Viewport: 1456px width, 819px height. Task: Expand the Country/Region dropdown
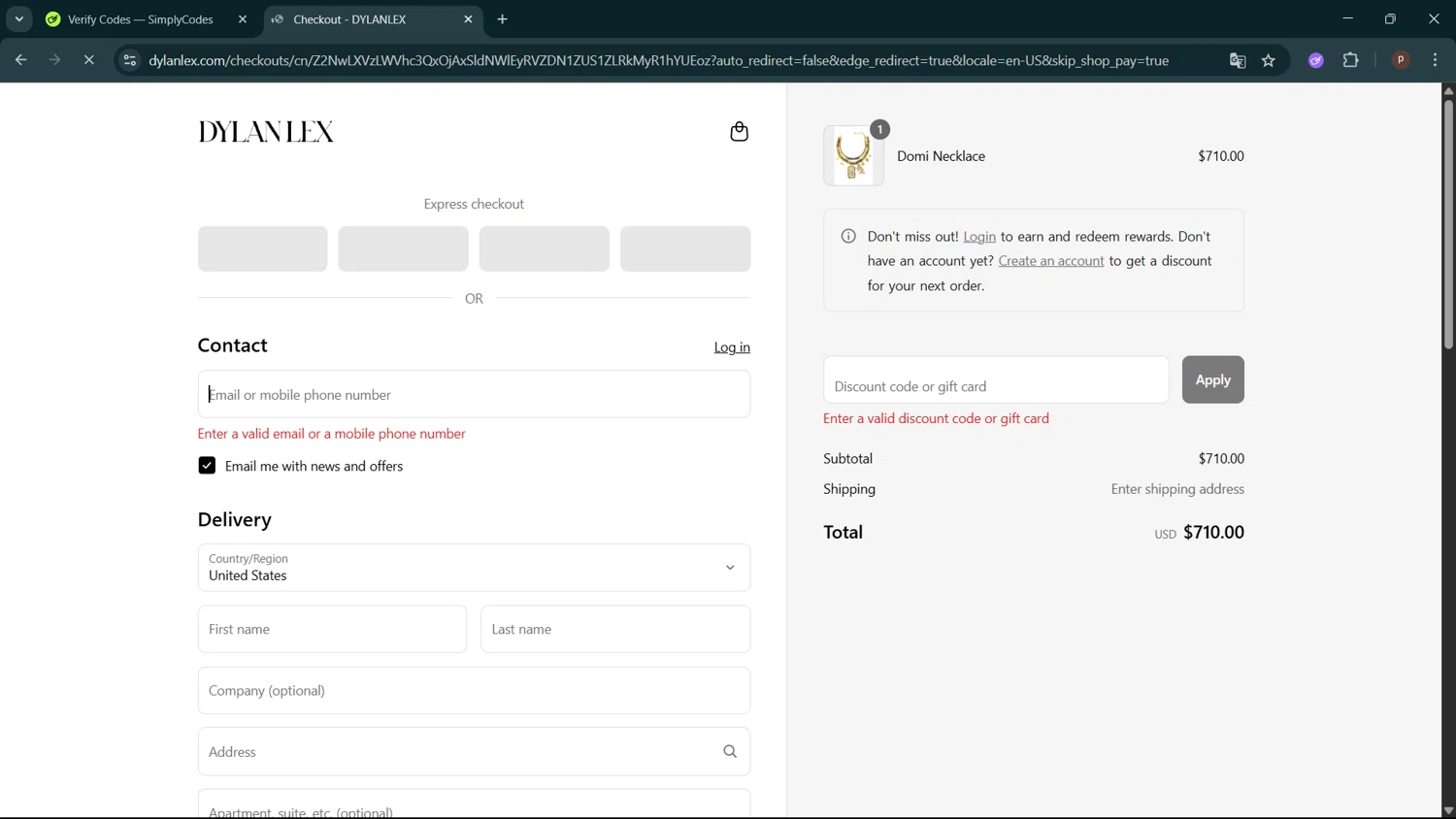pos(474,568)
